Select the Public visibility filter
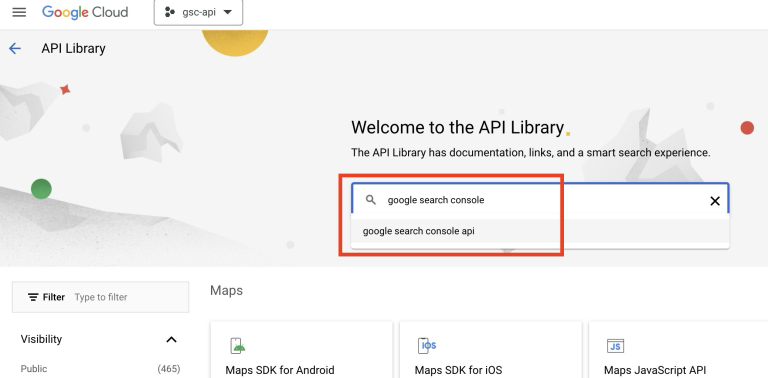The width and height of the screenshot is (768, 378). pyautogui.click(x=34, y=369)
